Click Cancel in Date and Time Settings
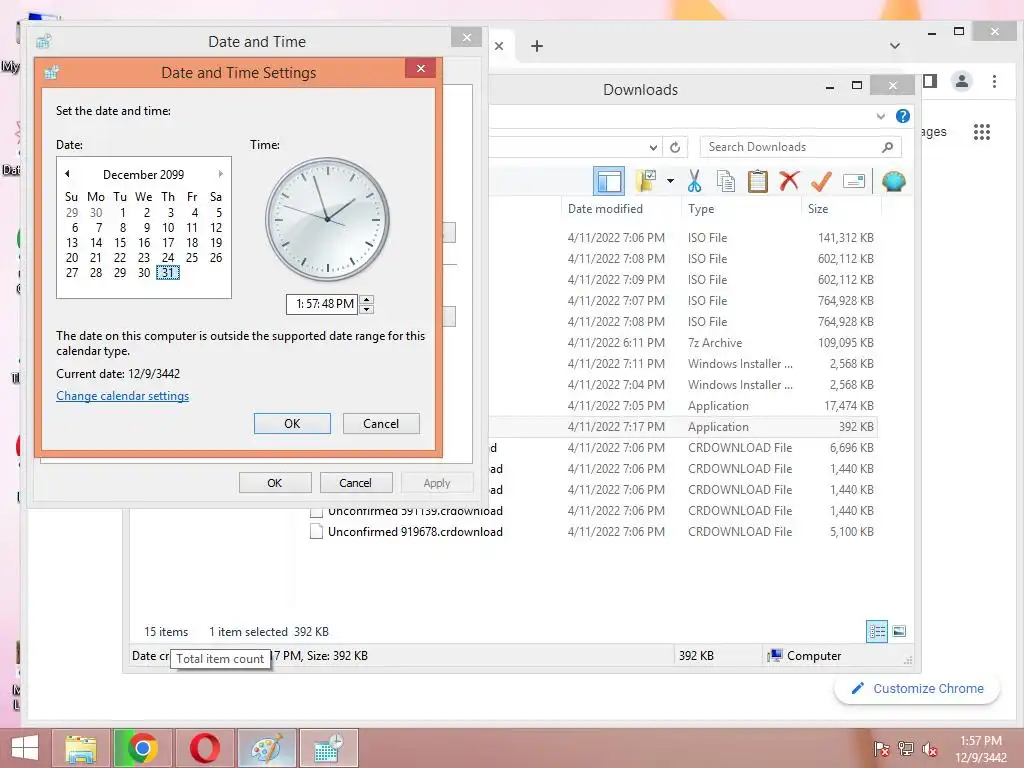Screen dimensions: 1024x768 (381, 423)
